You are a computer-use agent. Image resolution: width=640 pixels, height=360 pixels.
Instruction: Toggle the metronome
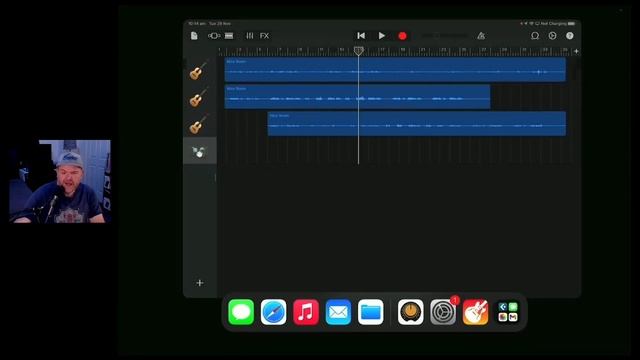481,36
